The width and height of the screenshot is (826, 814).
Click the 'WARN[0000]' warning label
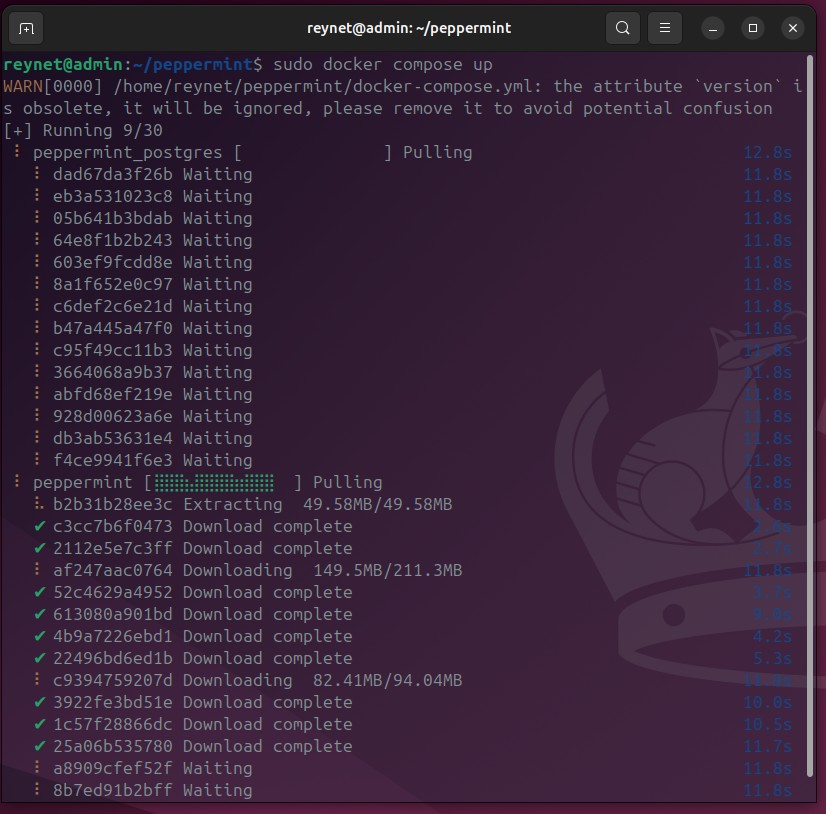(x=53, y=86)
